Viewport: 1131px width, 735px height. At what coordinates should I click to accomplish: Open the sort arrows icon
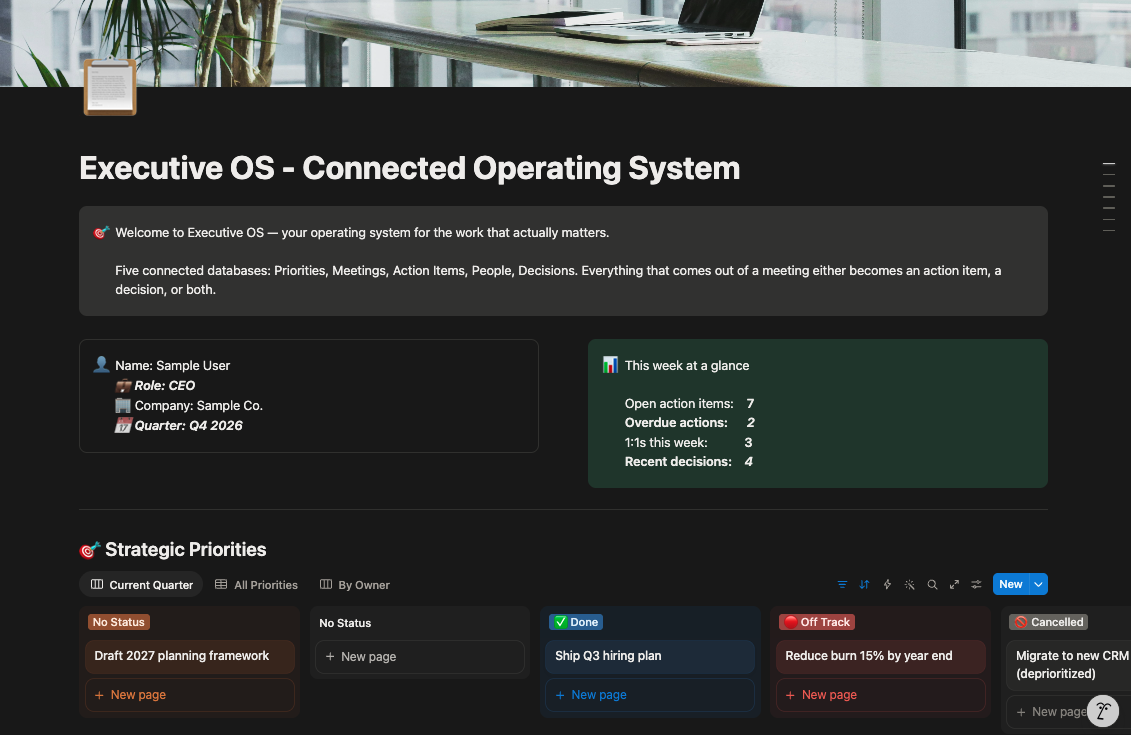point(864,584)
